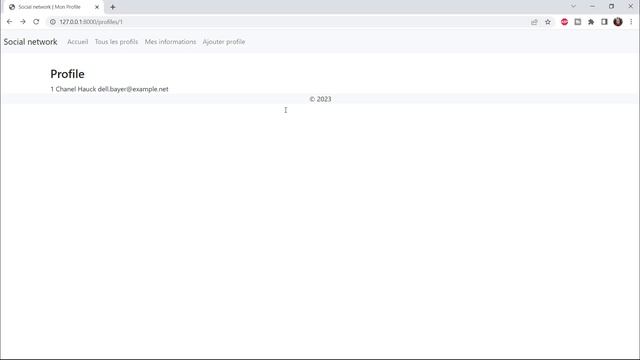Viewport: 640px width, 360px height.
Task: Close the browser window
Action: [x=630, y=6]
